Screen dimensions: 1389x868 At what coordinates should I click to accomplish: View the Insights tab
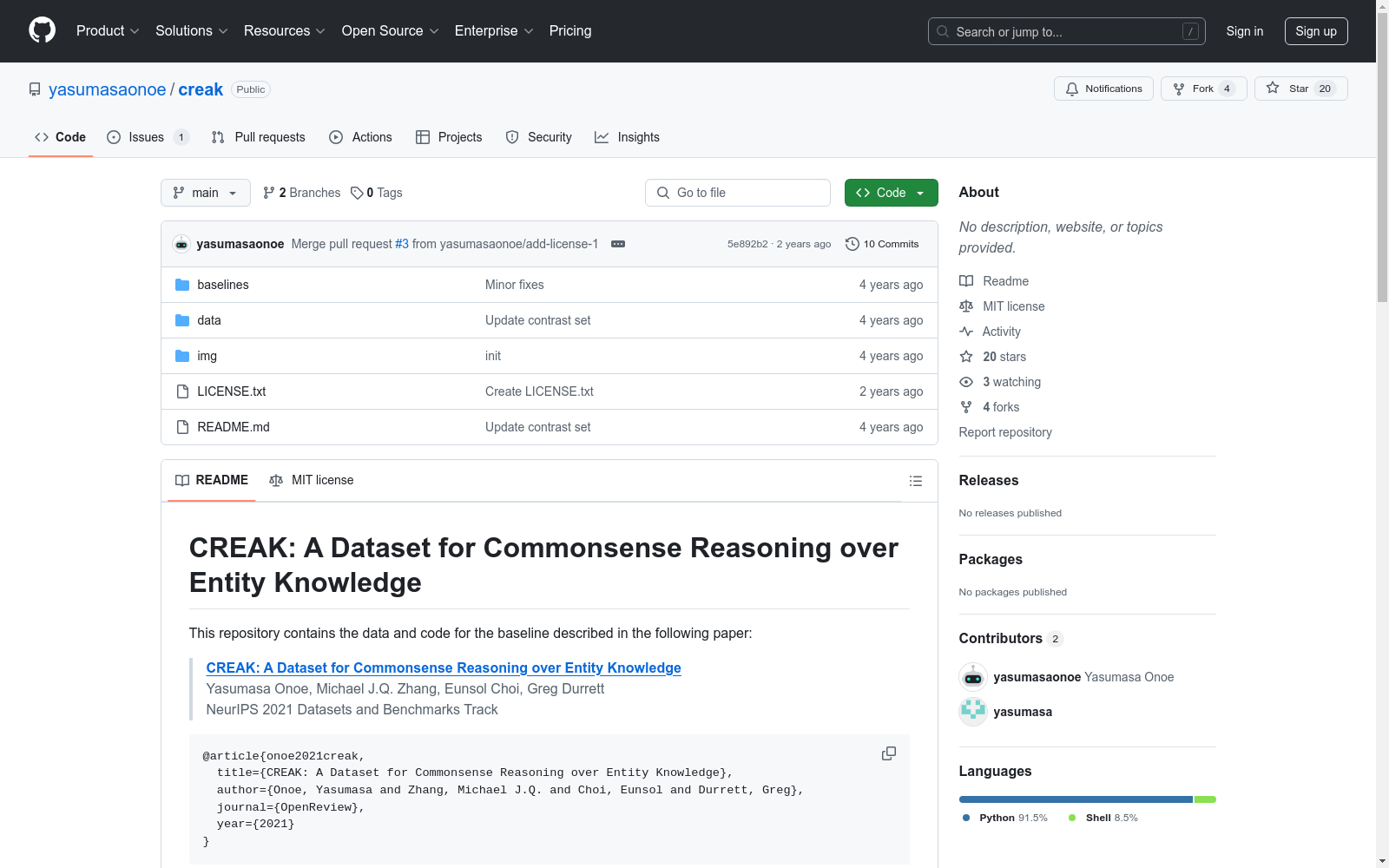[627, 137]
